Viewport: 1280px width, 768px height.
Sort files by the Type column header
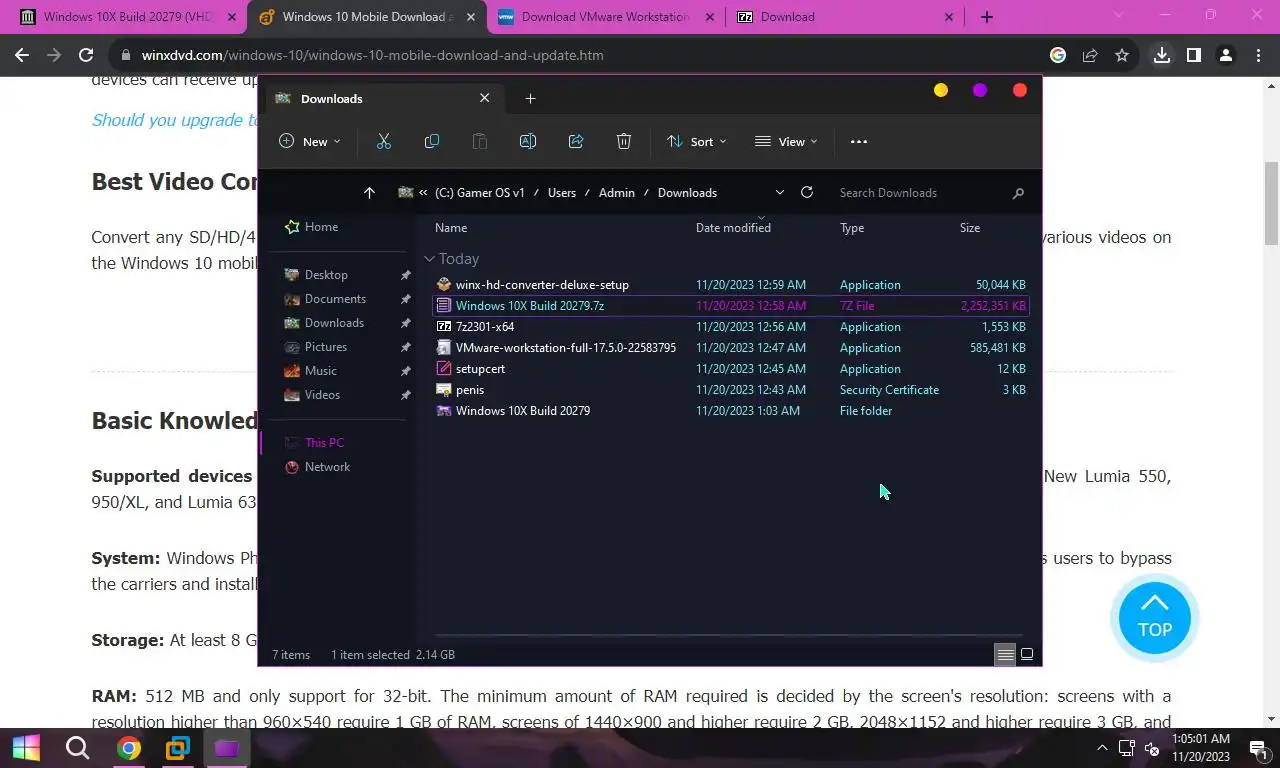852,228
